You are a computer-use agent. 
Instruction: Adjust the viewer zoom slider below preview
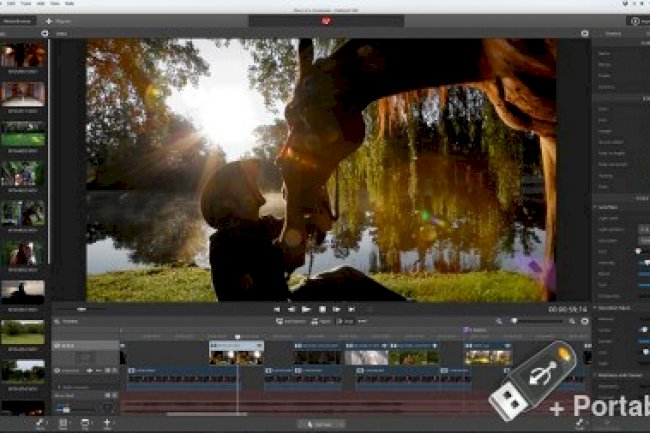coord(81,309)
